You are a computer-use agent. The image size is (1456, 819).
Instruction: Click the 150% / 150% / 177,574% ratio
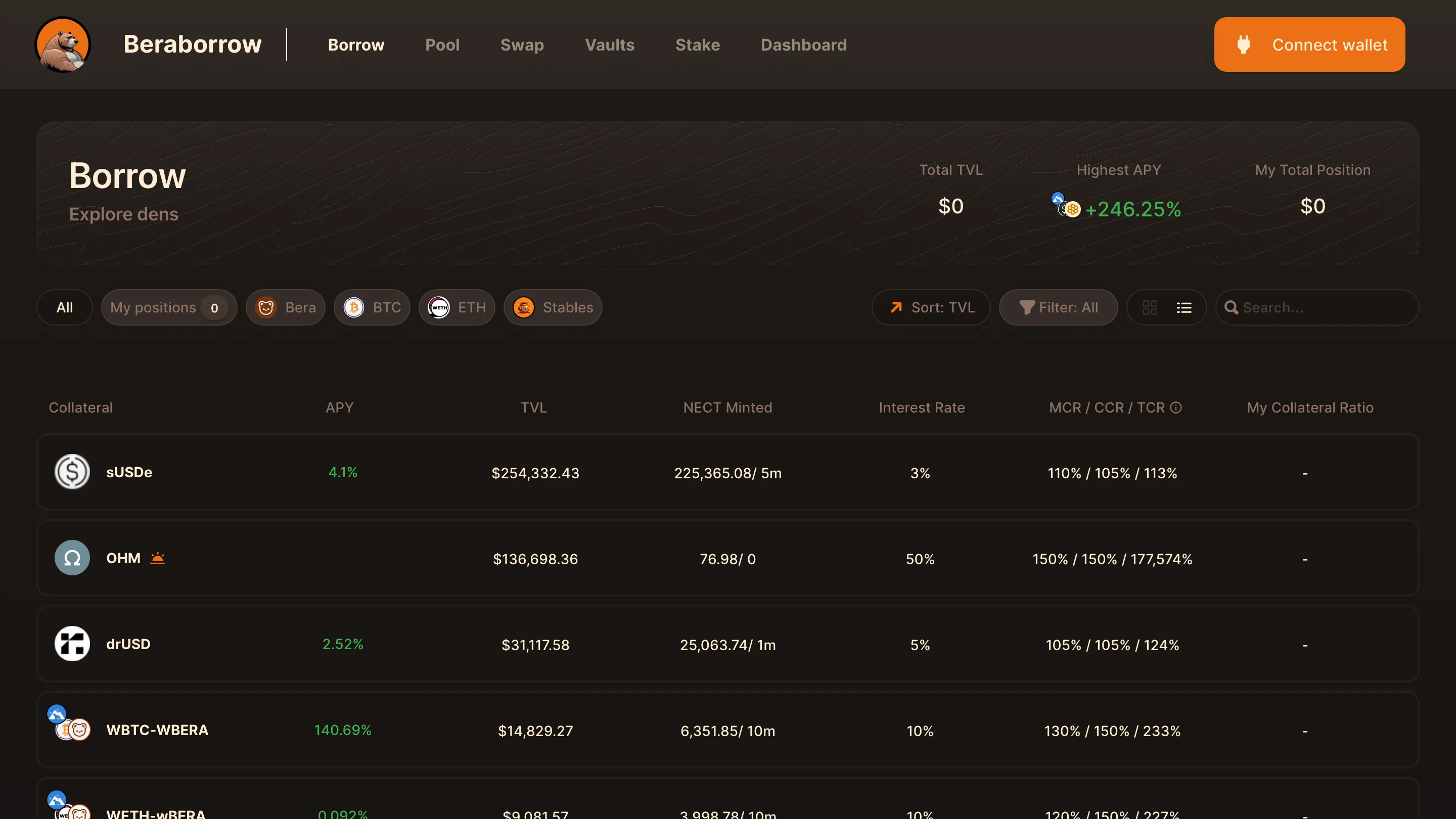(1112, 559)
